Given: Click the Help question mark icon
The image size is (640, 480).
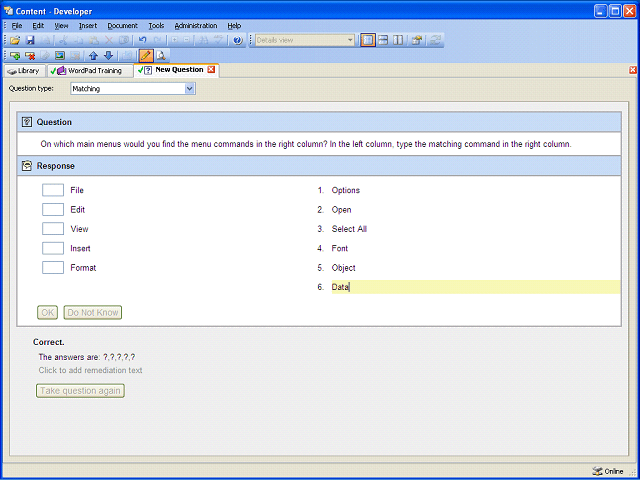Looking at the screenshot, I should click(238, 40).
